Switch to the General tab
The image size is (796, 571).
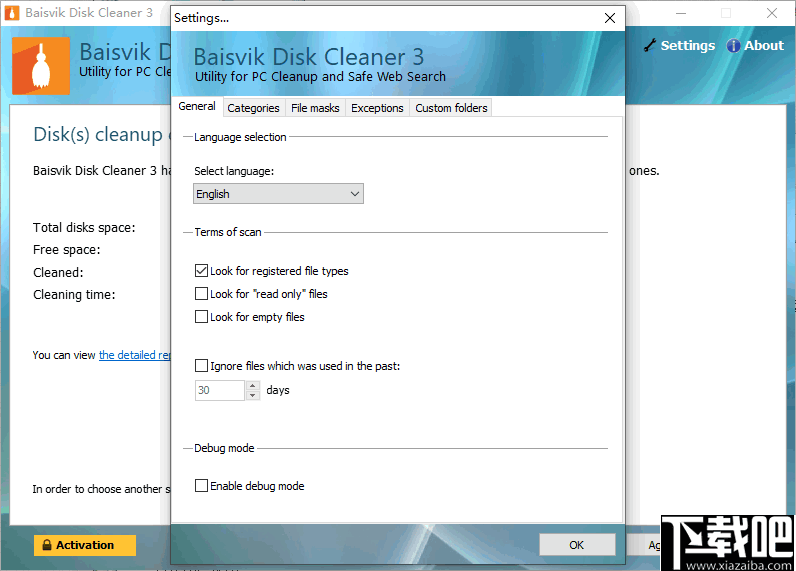[x=197, y=107]
